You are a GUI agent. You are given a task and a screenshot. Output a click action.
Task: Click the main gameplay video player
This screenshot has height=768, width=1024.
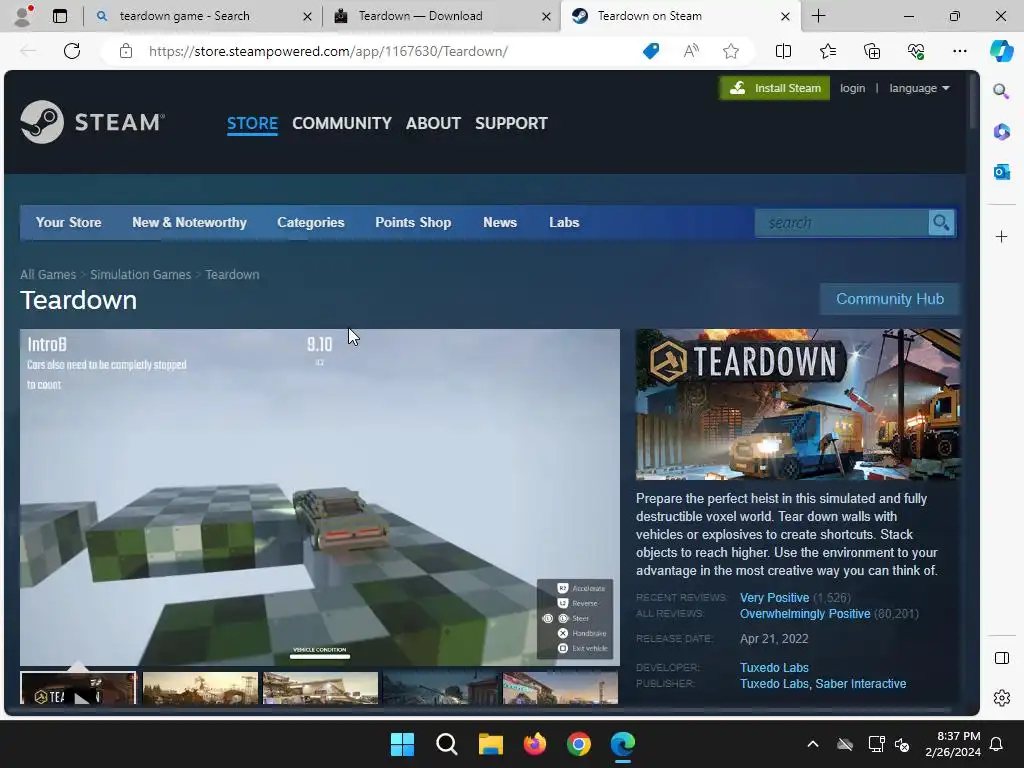point(319,497)
